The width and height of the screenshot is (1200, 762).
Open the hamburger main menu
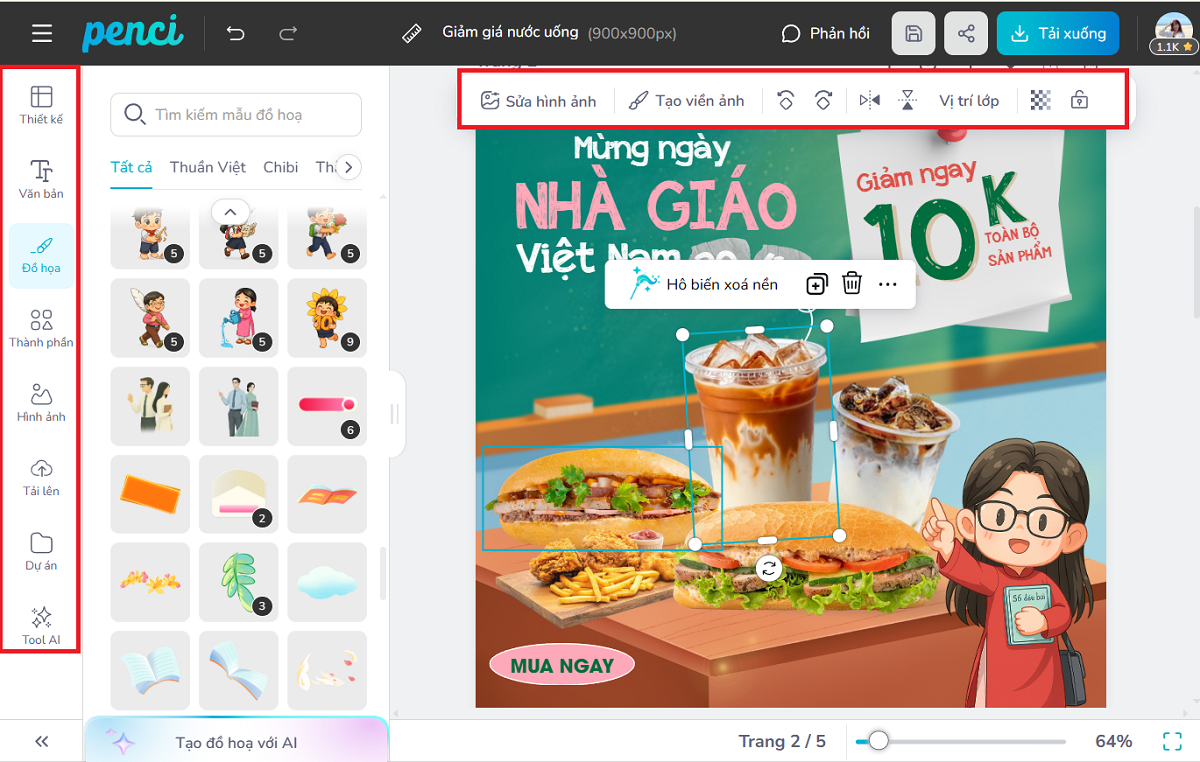41,33
